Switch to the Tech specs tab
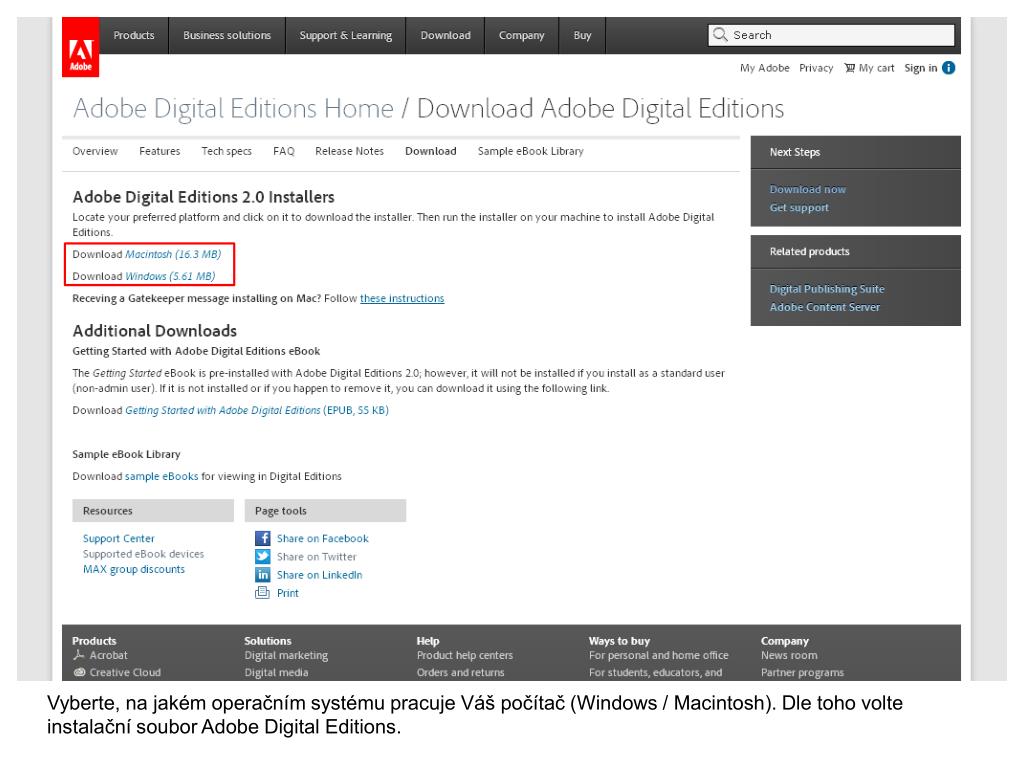Screen dimensions: 1024x768 click(x=226, y=151)
